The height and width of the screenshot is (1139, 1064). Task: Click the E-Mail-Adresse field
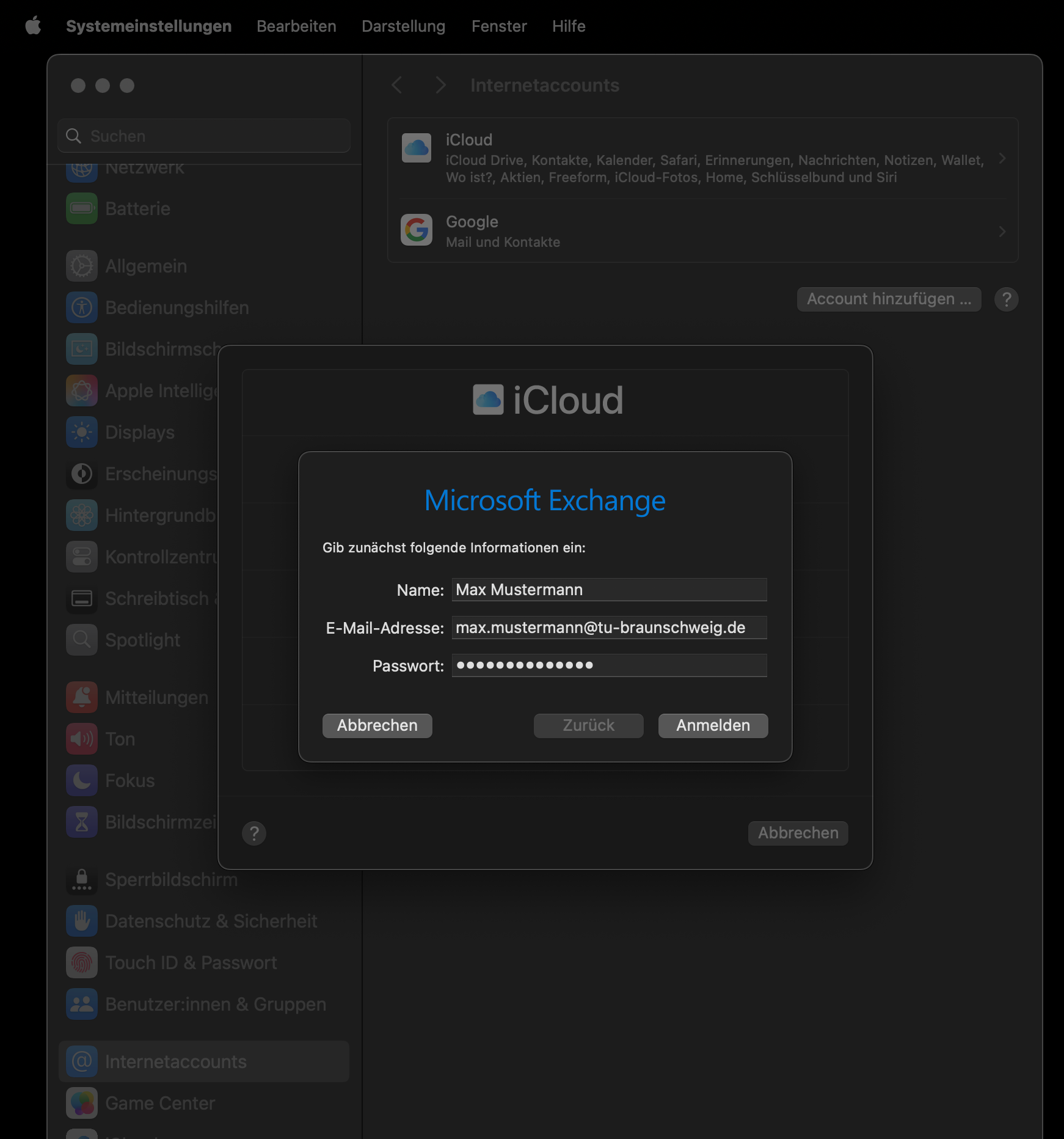(x=609, y=628)
